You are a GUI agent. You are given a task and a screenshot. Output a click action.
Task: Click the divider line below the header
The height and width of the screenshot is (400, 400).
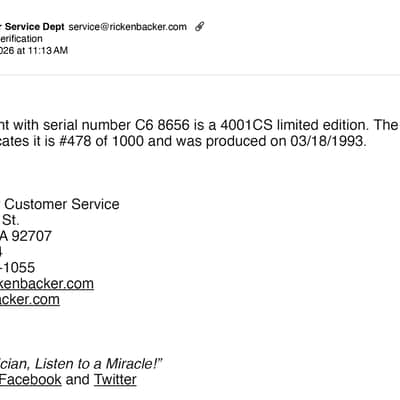click(200, 75)
